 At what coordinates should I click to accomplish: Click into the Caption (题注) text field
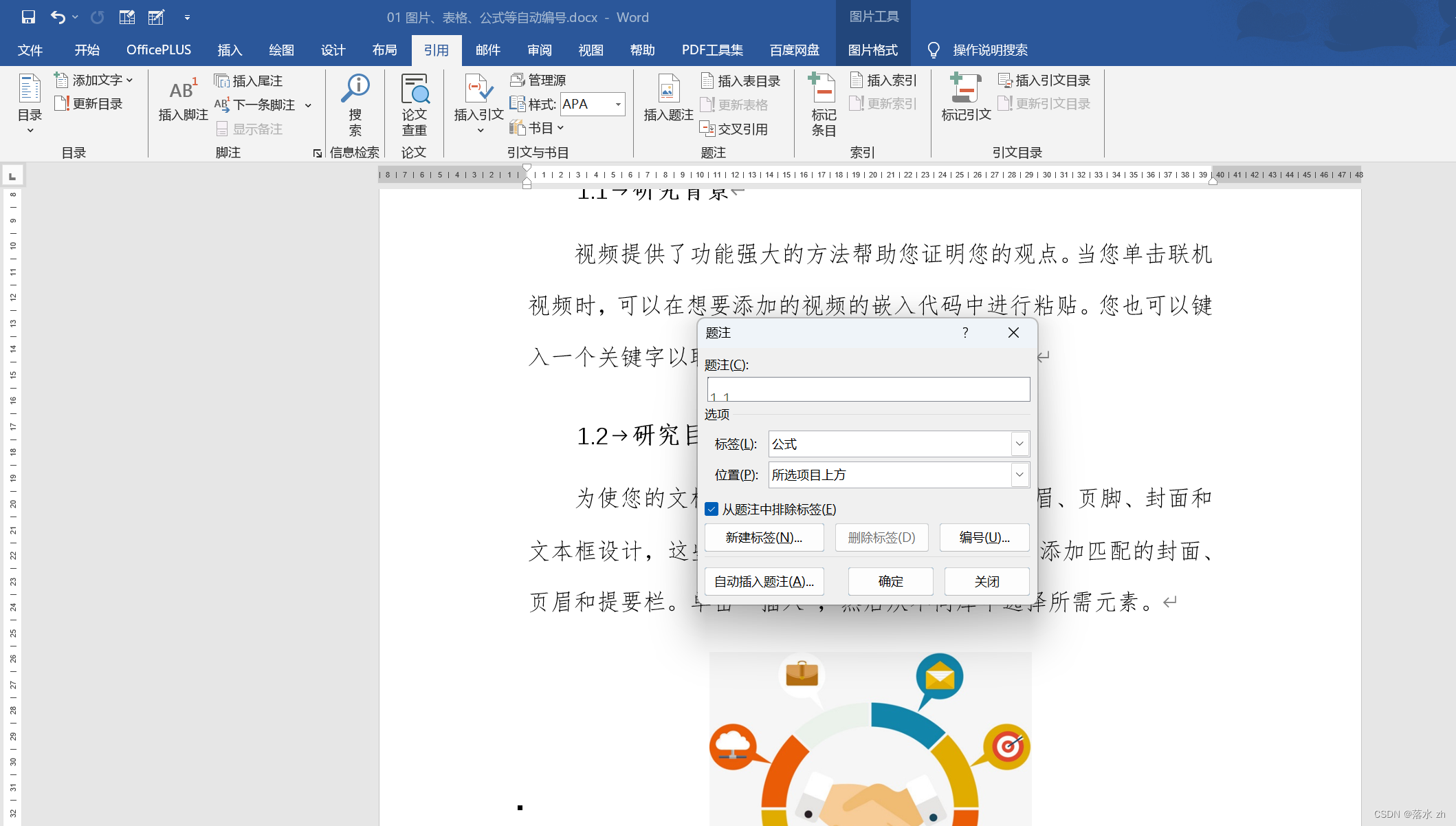868,389
